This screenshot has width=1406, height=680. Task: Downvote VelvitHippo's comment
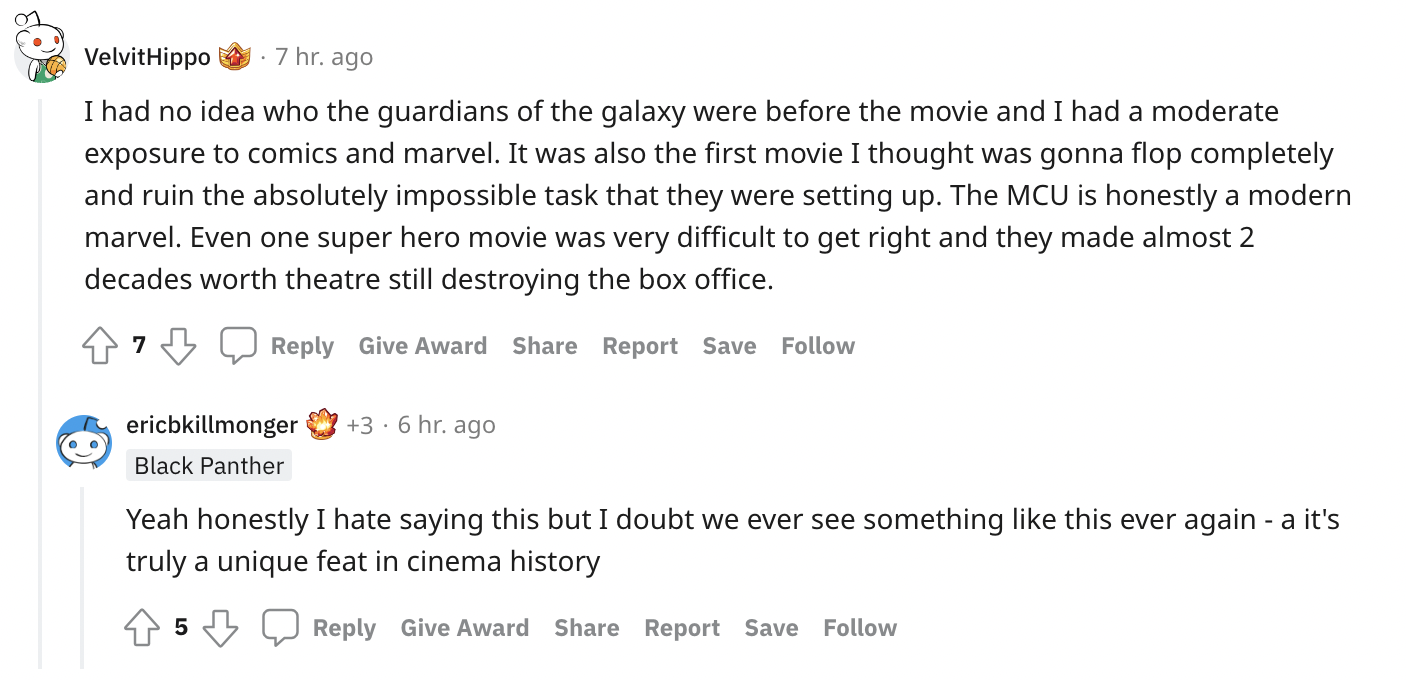coord(179,347)
